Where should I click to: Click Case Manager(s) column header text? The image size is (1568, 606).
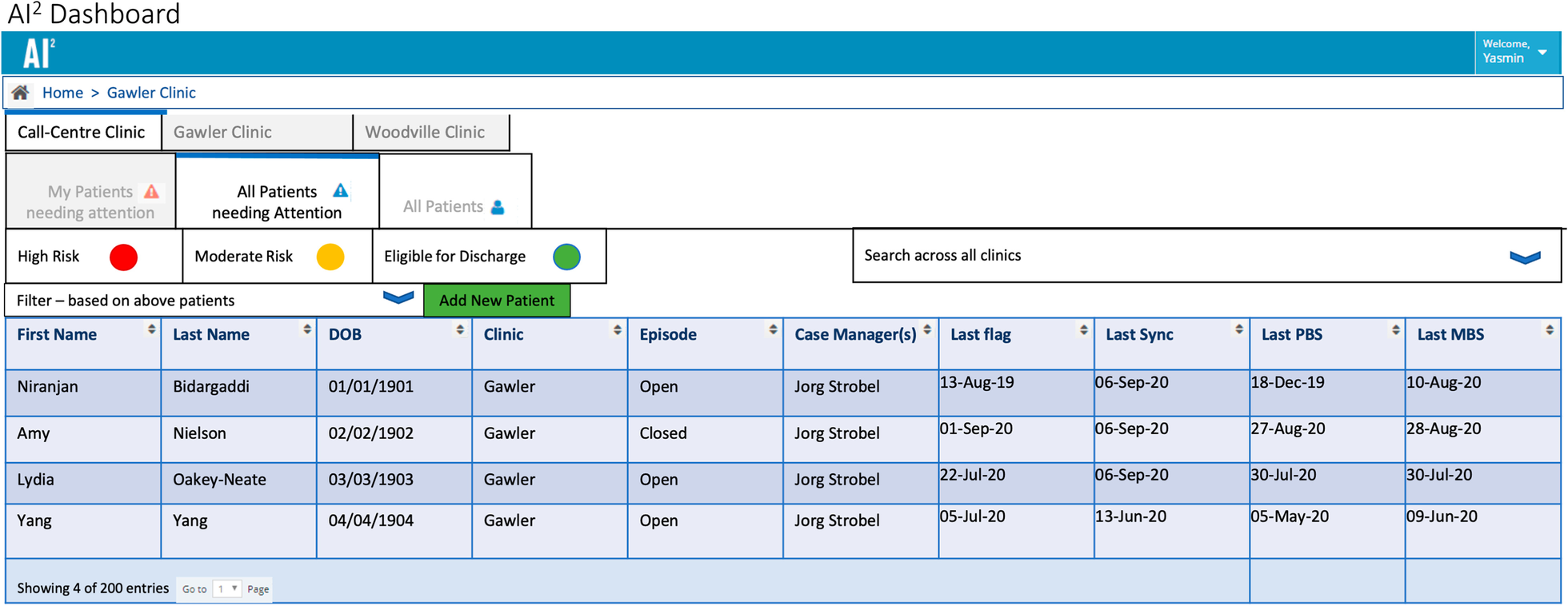855,335
